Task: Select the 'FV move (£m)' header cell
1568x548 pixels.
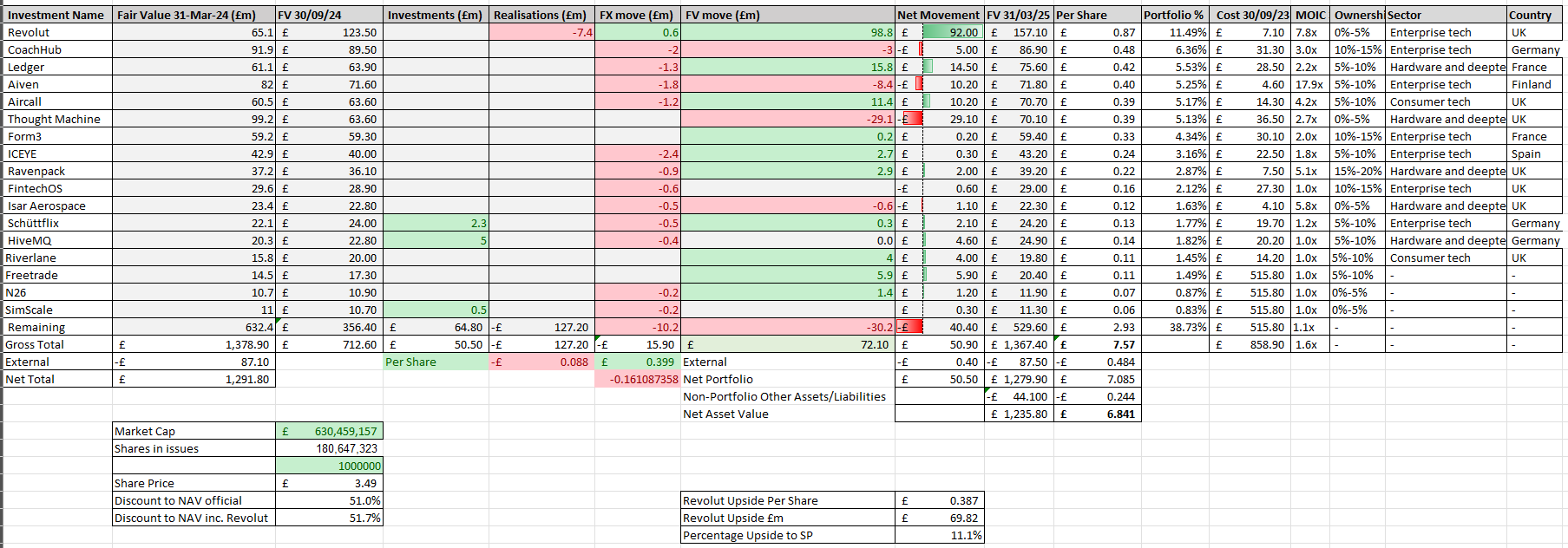Action: (788, 15)
